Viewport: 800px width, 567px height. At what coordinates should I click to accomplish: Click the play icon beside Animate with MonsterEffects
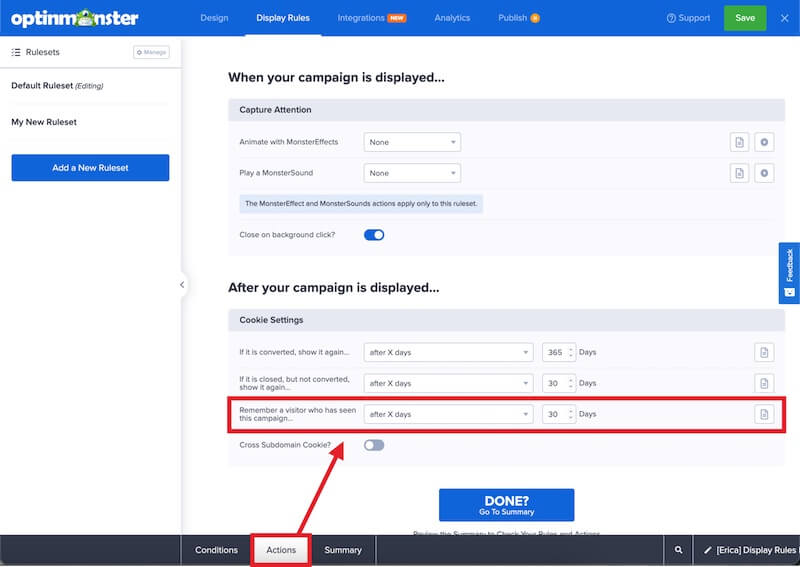click(x=764, y=142)
